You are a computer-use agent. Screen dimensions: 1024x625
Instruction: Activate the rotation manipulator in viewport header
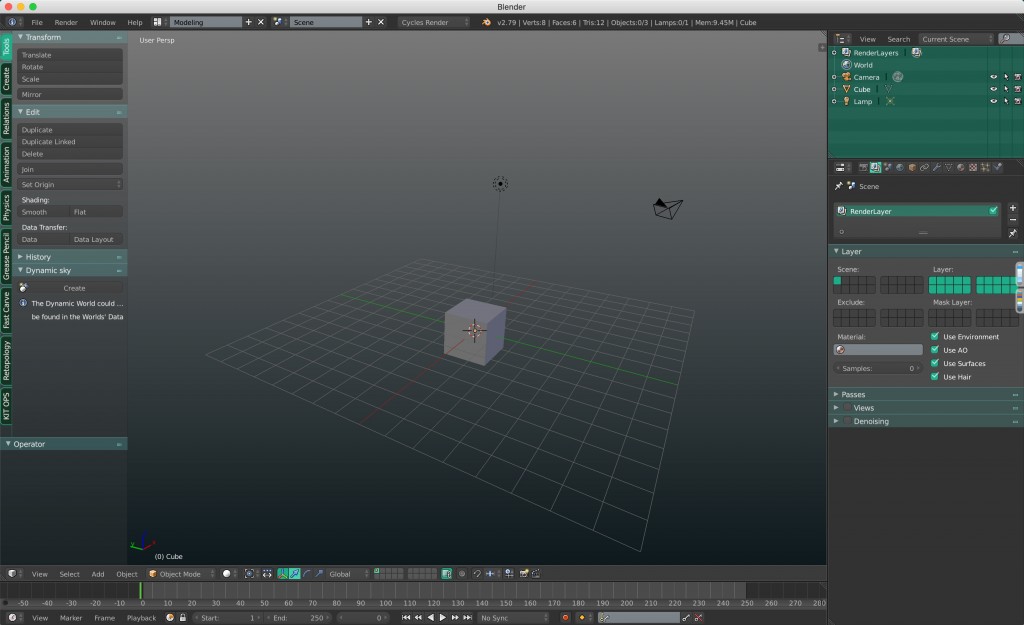point(307,573)
